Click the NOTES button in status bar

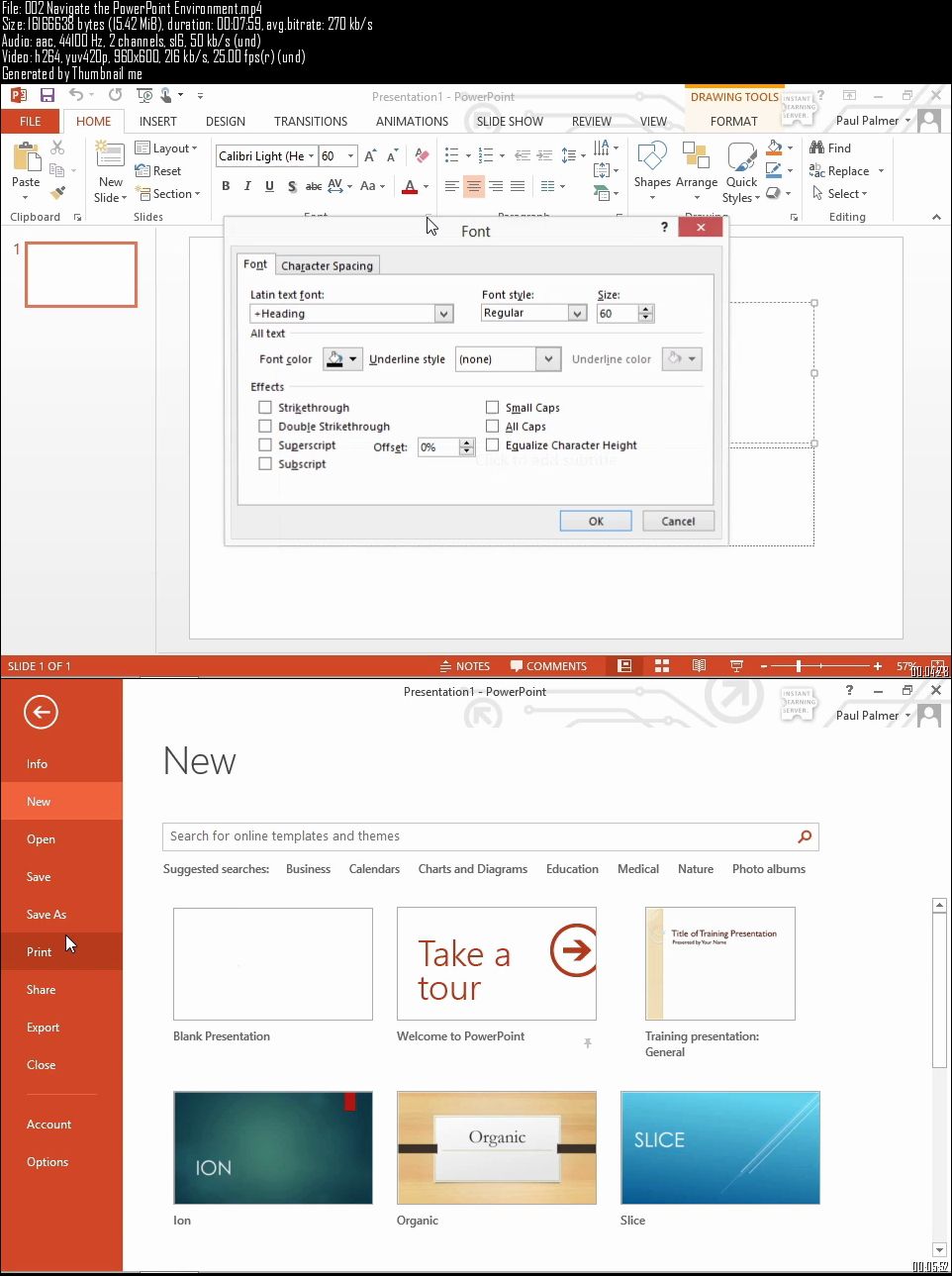(464, 666)
